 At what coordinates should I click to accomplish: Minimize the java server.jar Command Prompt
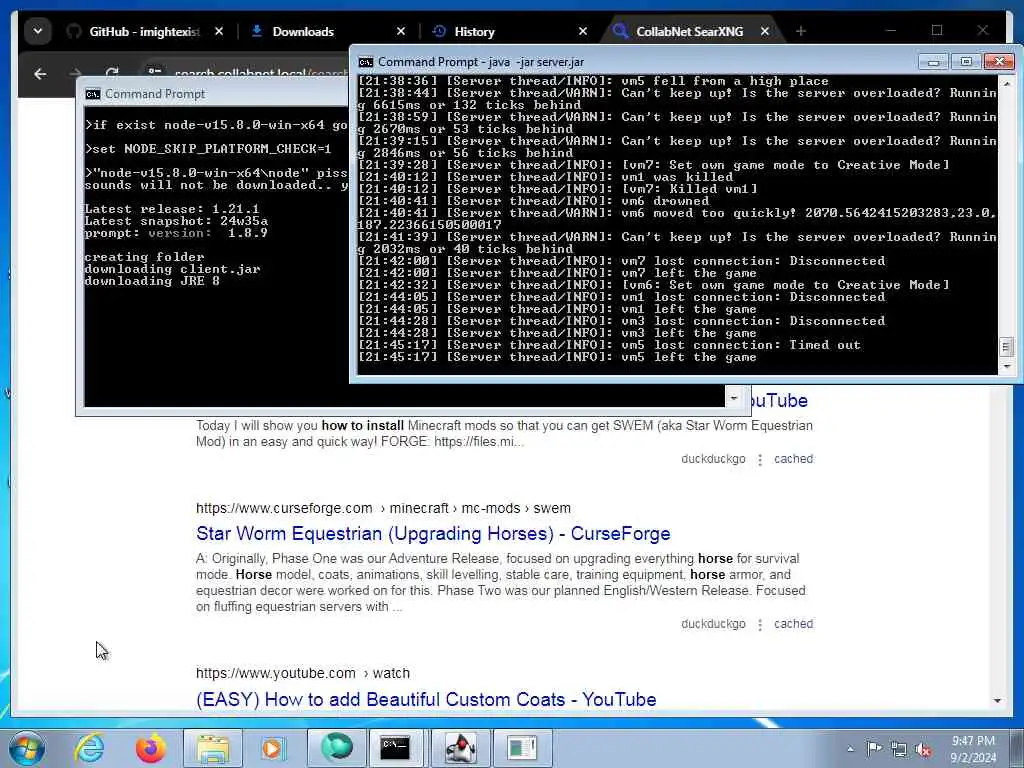tap(933, 62)
